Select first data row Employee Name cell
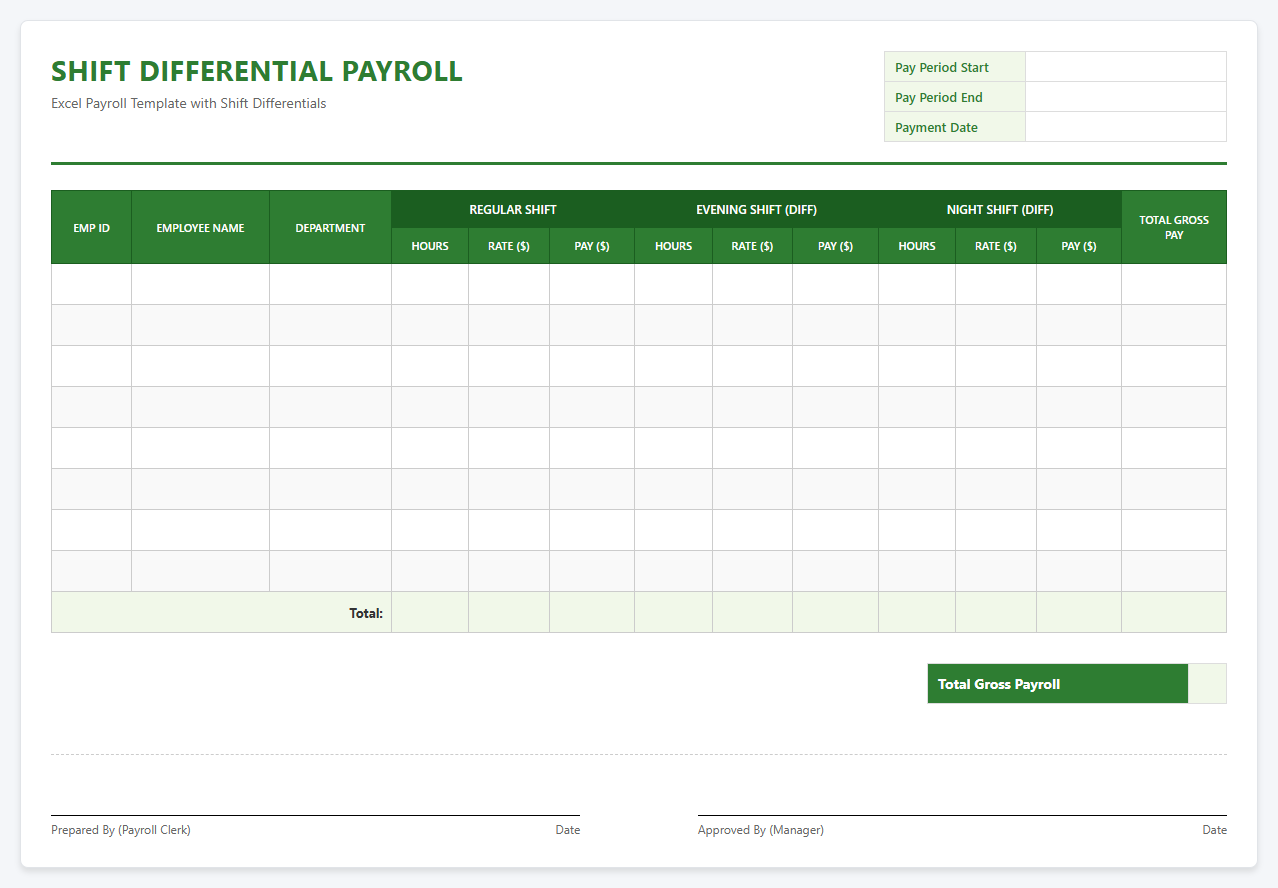This screenshot has height=888, width=1278. [x=200, y=284]
